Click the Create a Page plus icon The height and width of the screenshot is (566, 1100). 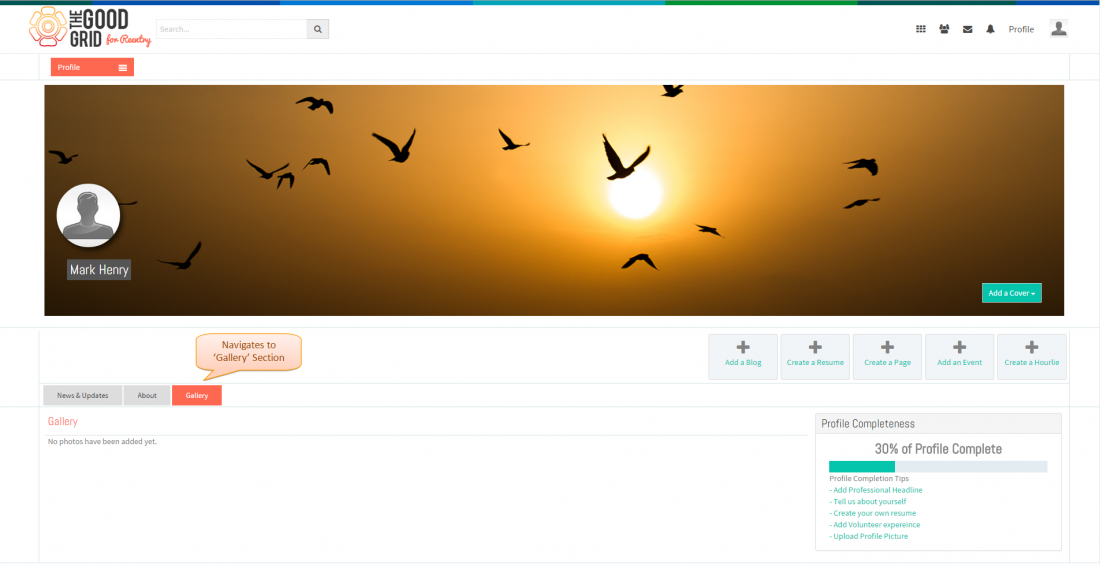887,346
